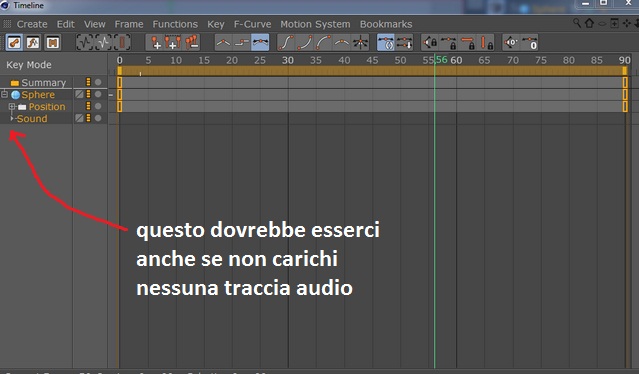Screen dimensions: 639x374
Task: Apply ease in-out S-curve icon
Action: (x=286, y=42)
